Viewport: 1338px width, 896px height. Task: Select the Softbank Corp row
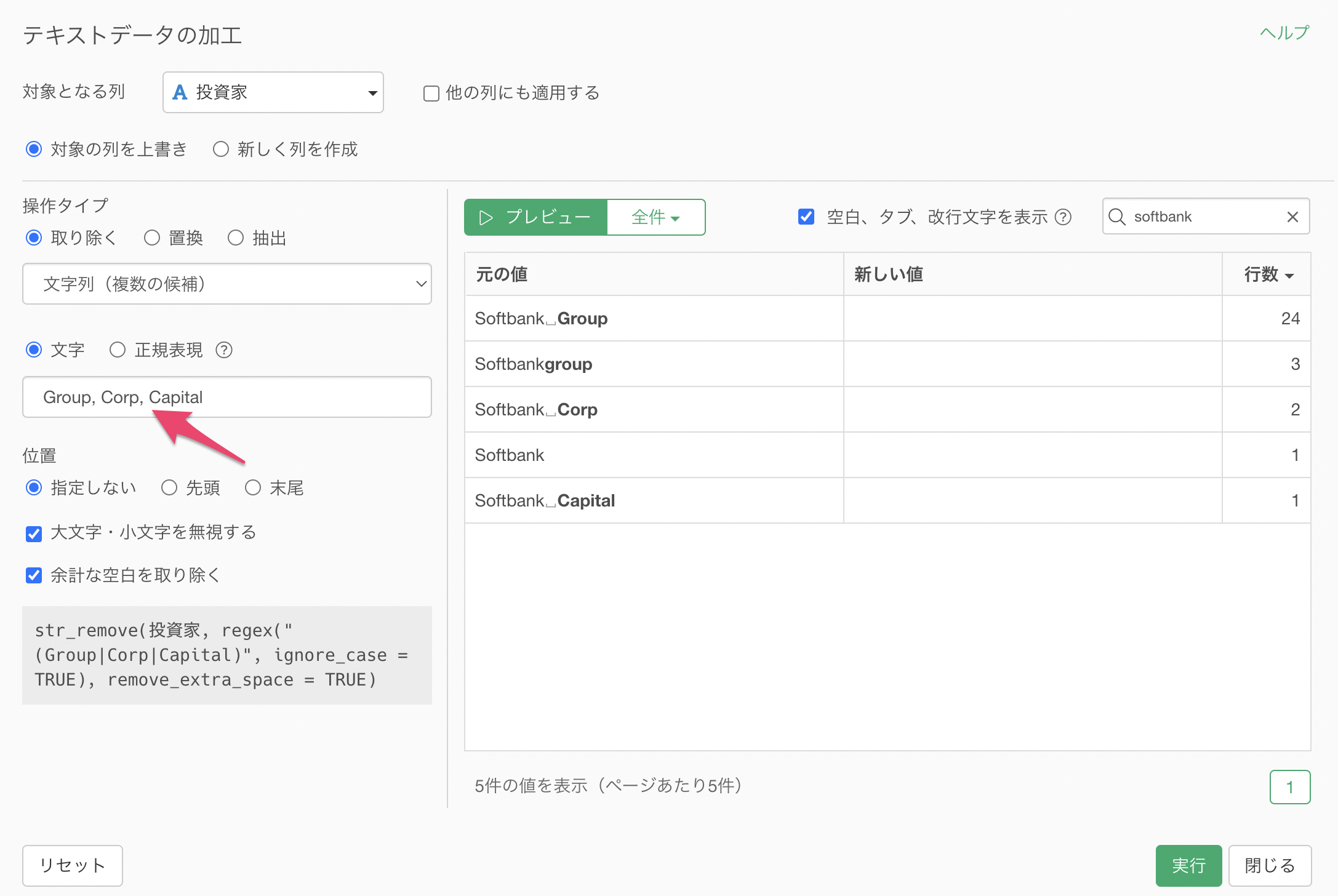[x=888, y=410]
